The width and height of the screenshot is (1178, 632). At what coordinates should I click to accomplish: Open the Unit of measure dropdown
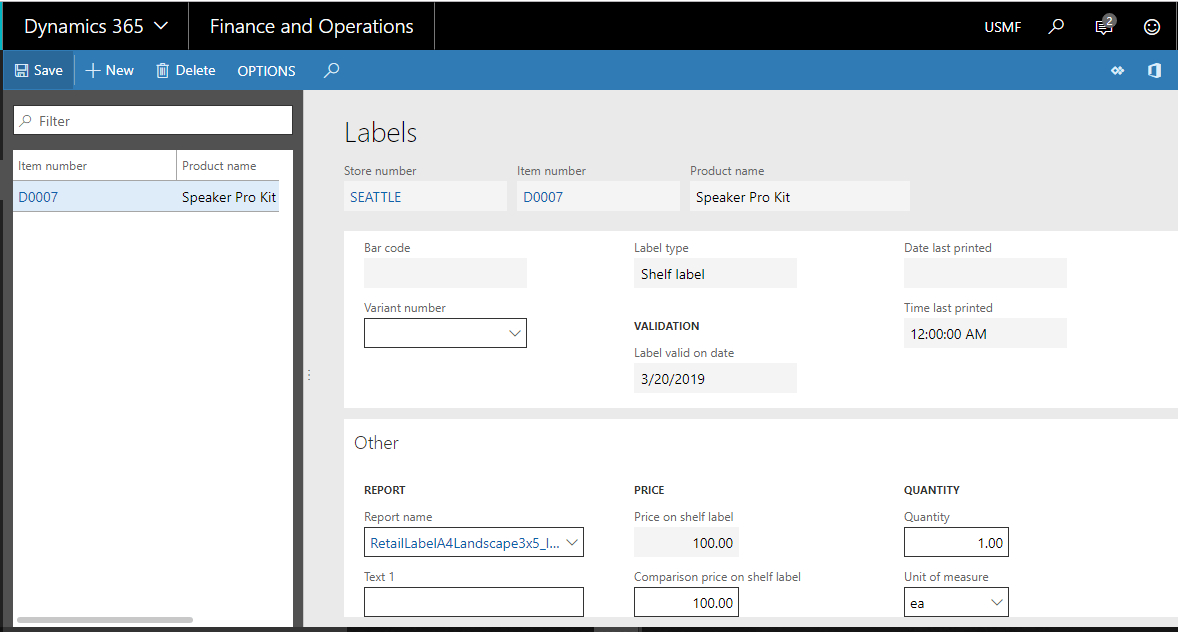pyautogui.click(x=996, y=602)
